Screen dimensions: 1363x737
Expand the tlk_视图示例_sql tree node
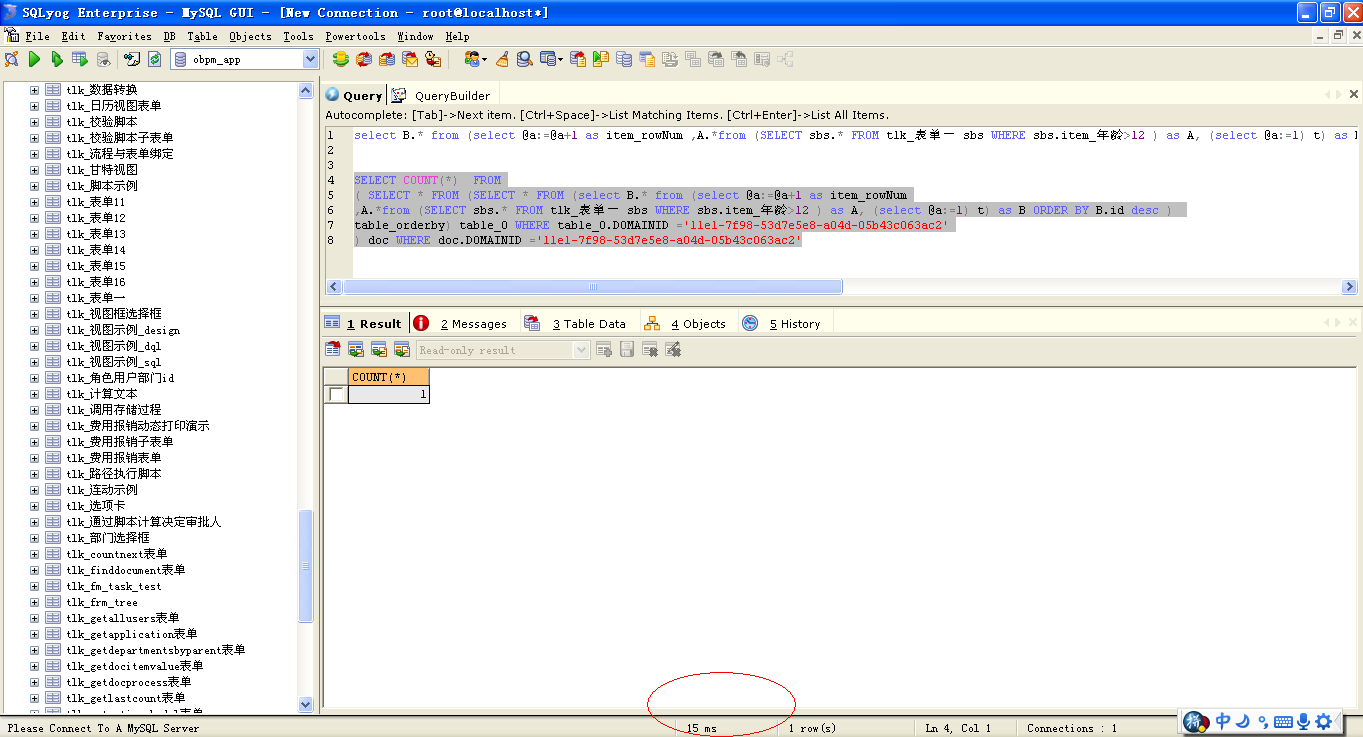34,361
